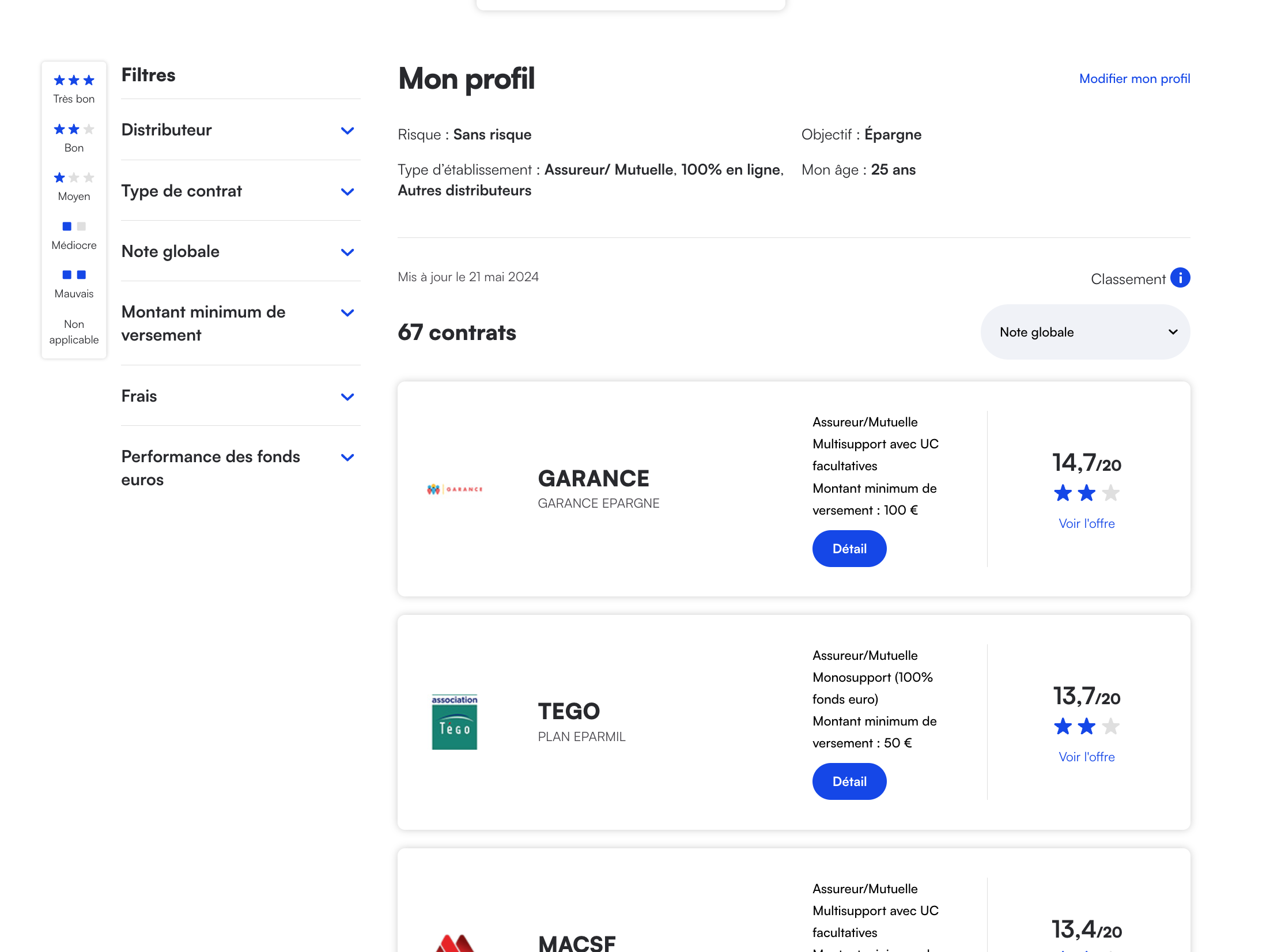The height and width of the screenshot is (952, 1285).
Task: Click the Mauvais squares icon
Action: coord(74,275)
